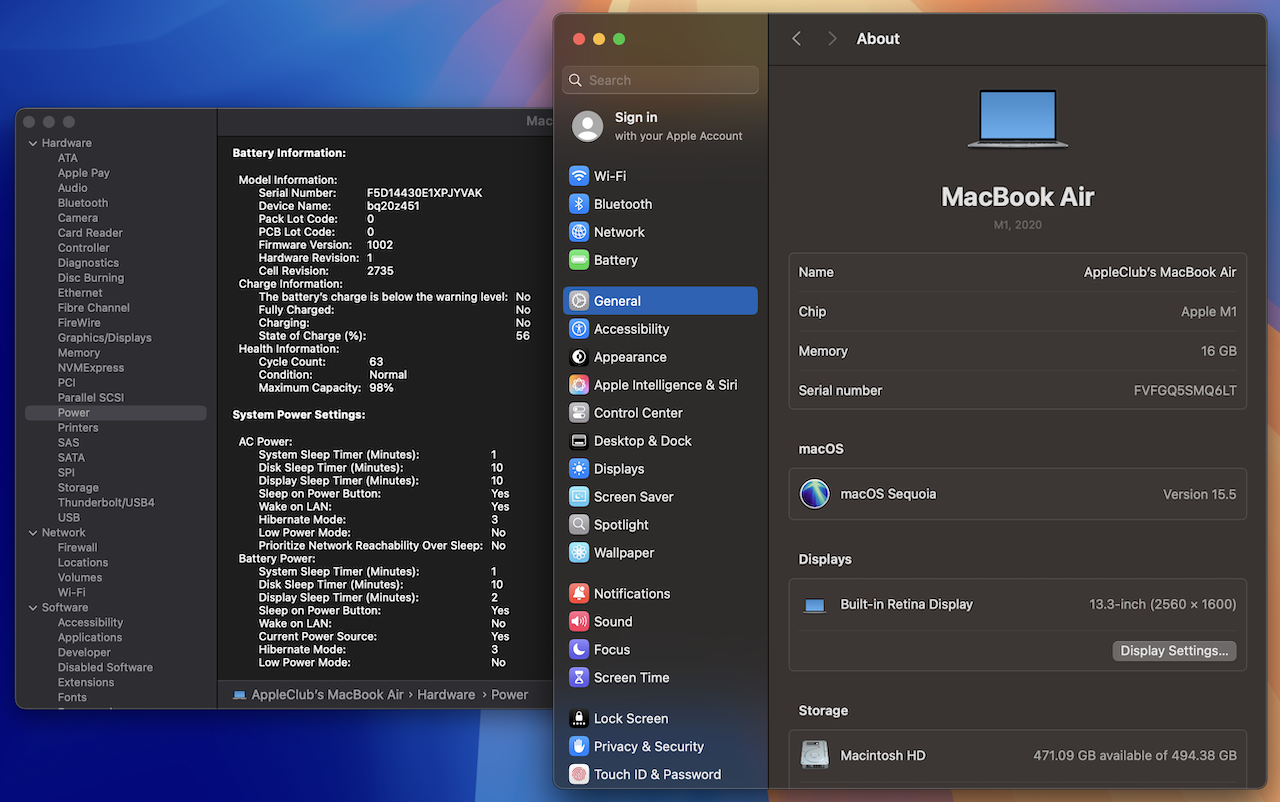Click the 16 GB Memory value
The image size is (1280, 802).
1219,352
